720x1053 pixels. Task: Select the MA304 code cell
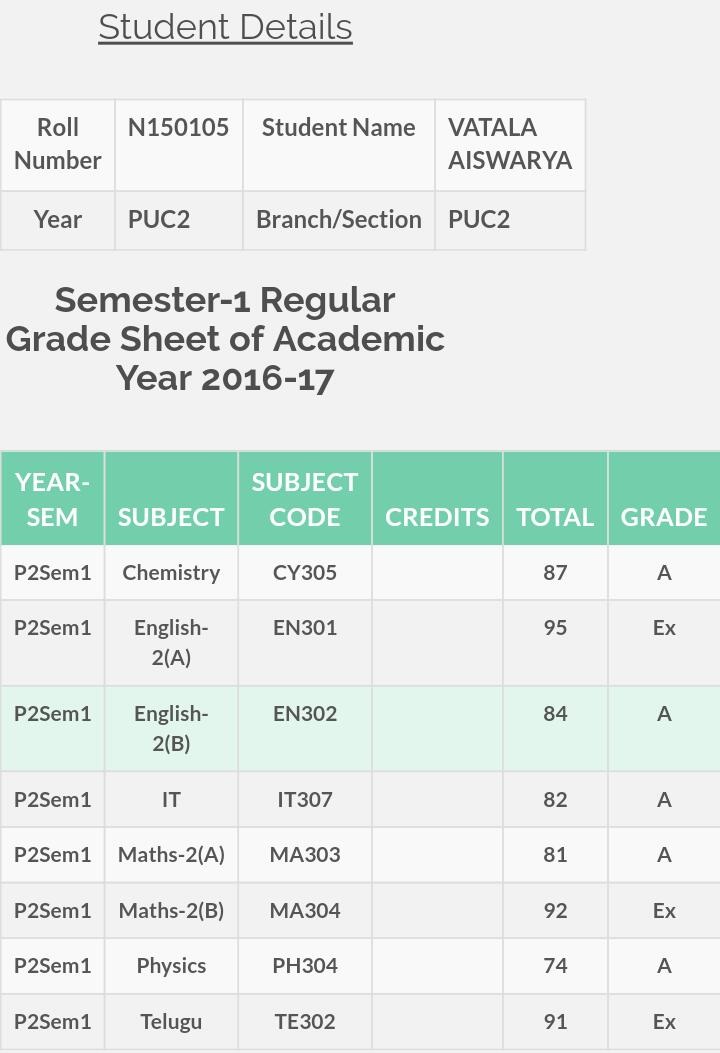click(304, 911)
